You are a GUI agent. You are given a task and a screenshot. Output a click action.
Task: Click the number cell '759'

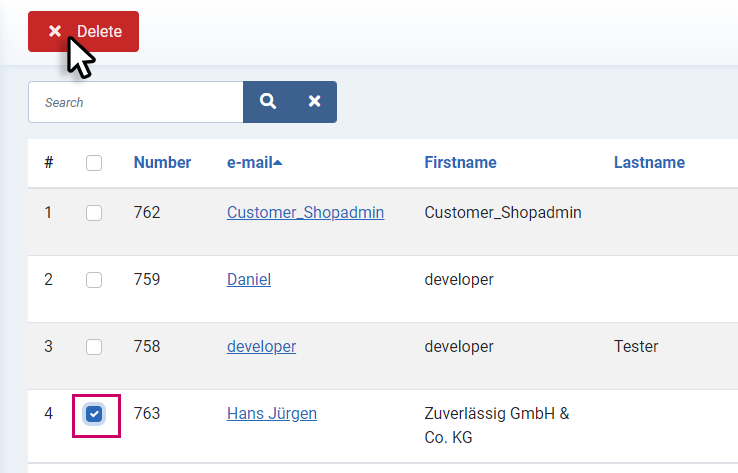pos(147,280)
